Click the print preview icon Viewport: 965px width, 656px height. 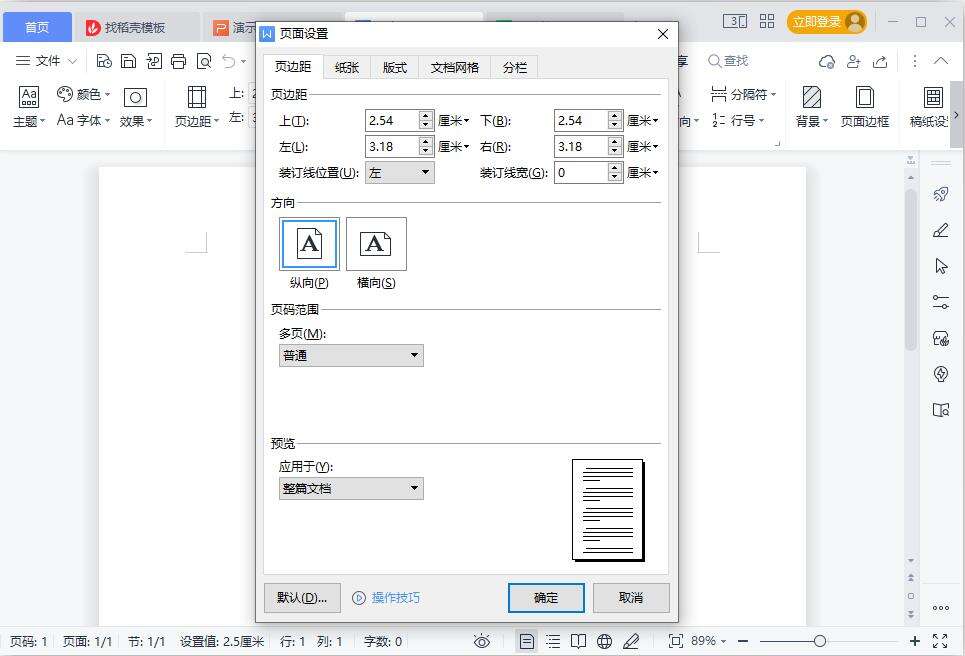coord(204,61)
